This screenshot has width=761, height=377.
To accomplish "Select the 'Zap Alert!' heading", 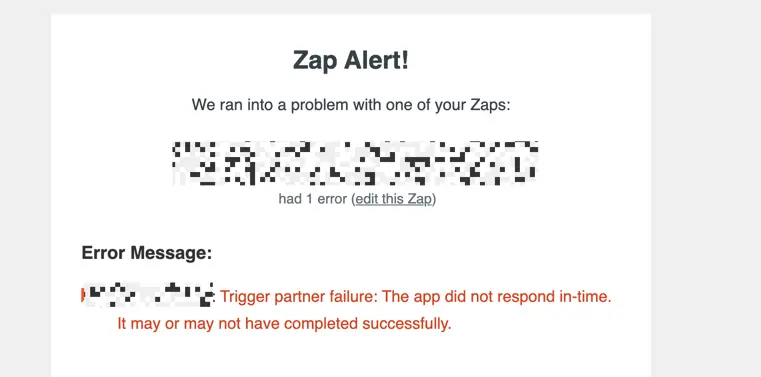I will point(350,61).
